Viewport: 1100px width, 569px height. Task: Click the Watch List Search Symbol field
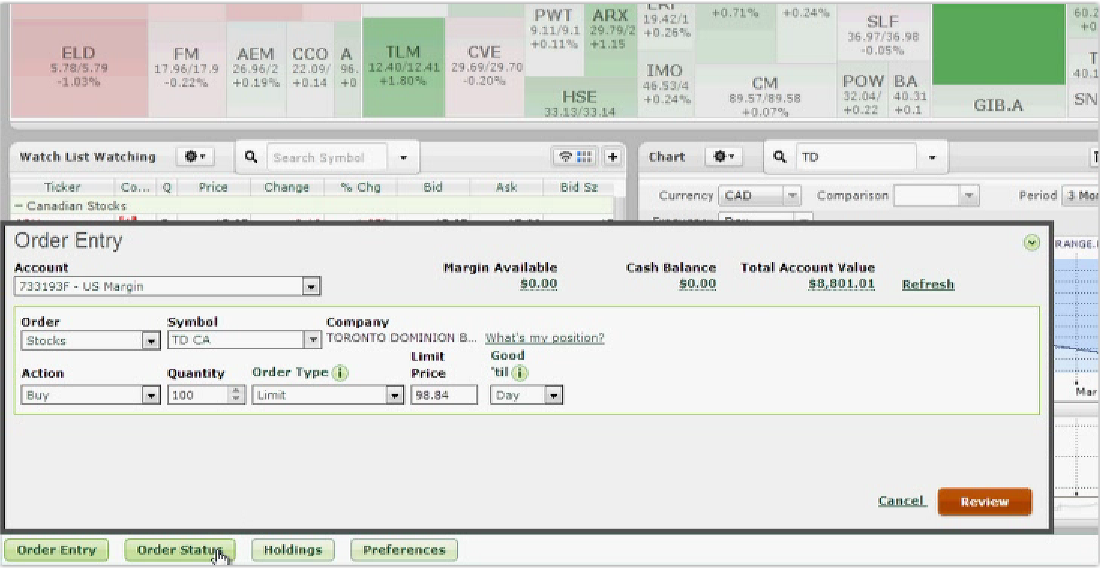pyautogui.click(x=326, y=158)
